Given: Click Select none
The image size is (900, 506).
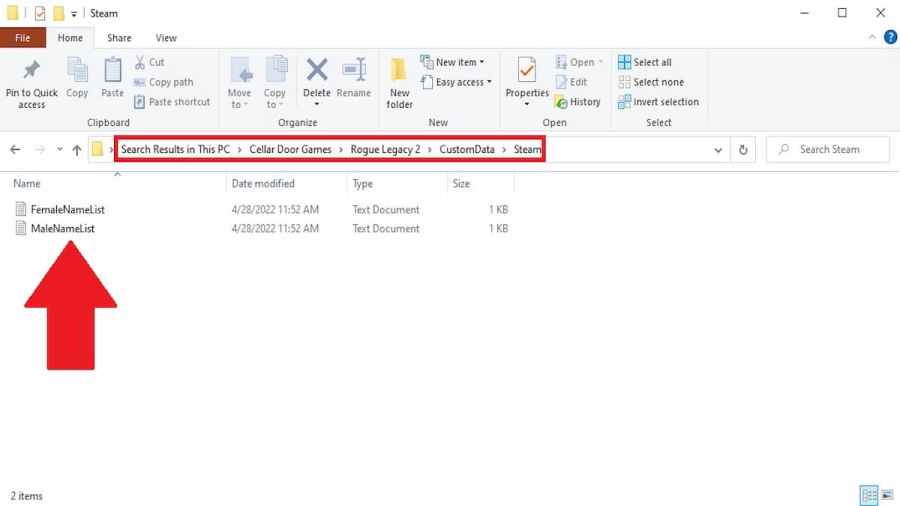Looking at the screenshot, I should 651,82.
